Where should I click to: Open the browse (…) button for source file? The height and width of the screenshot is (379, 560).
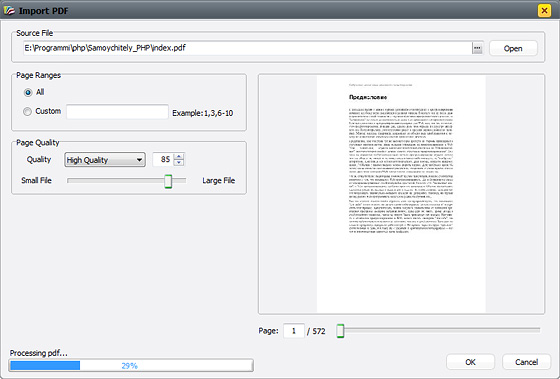coord(477,48)
